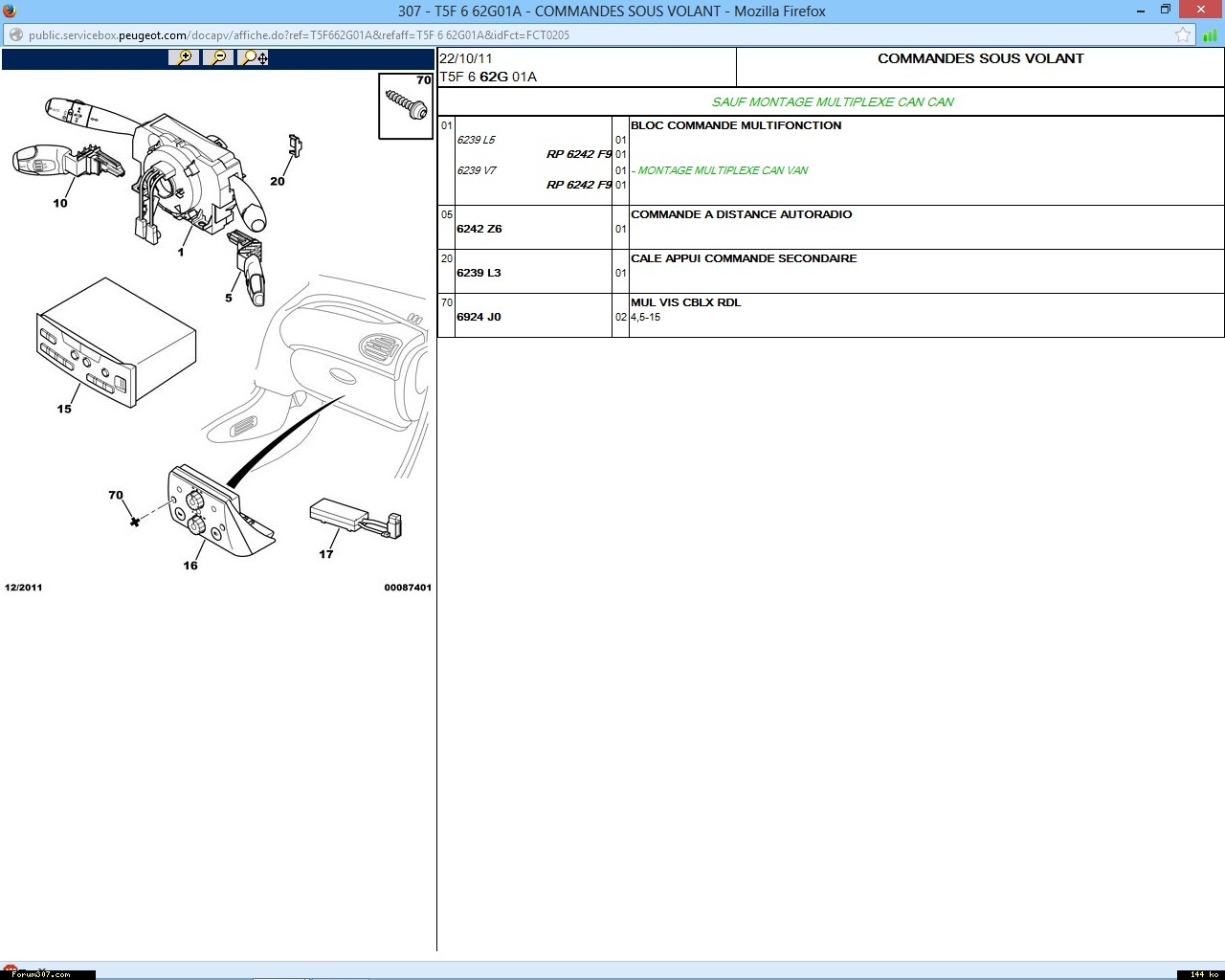Open screw part number 6924 J0
The width and height of the screenshot is (1225, 980).
tap(479, 317)
